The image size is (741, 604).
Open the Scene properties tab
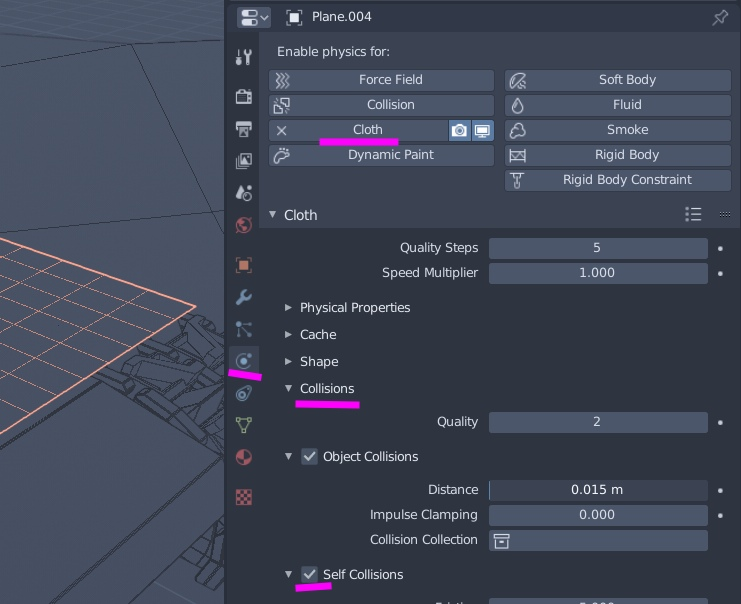pos(244,193)
